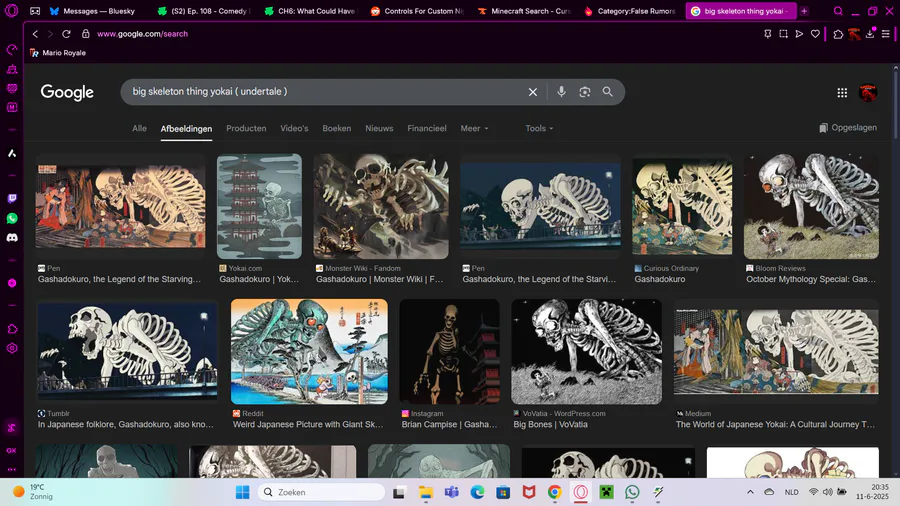Open File Explorer from taskbar

click(425, 492)
